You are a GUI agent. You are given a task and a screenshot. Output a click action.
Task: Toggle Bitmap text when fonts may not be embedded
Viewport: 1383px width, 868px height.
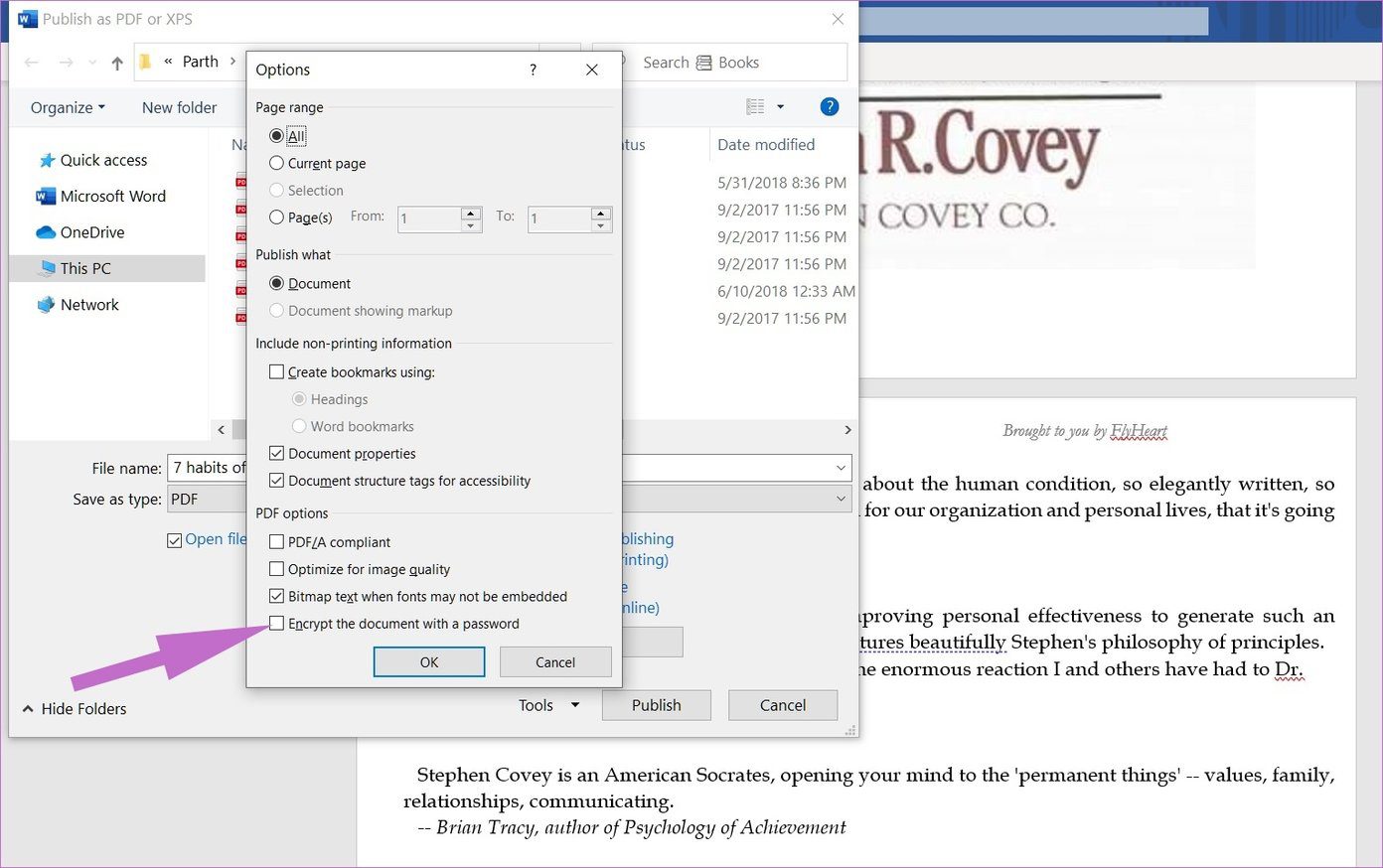click(x=277, y=597)
